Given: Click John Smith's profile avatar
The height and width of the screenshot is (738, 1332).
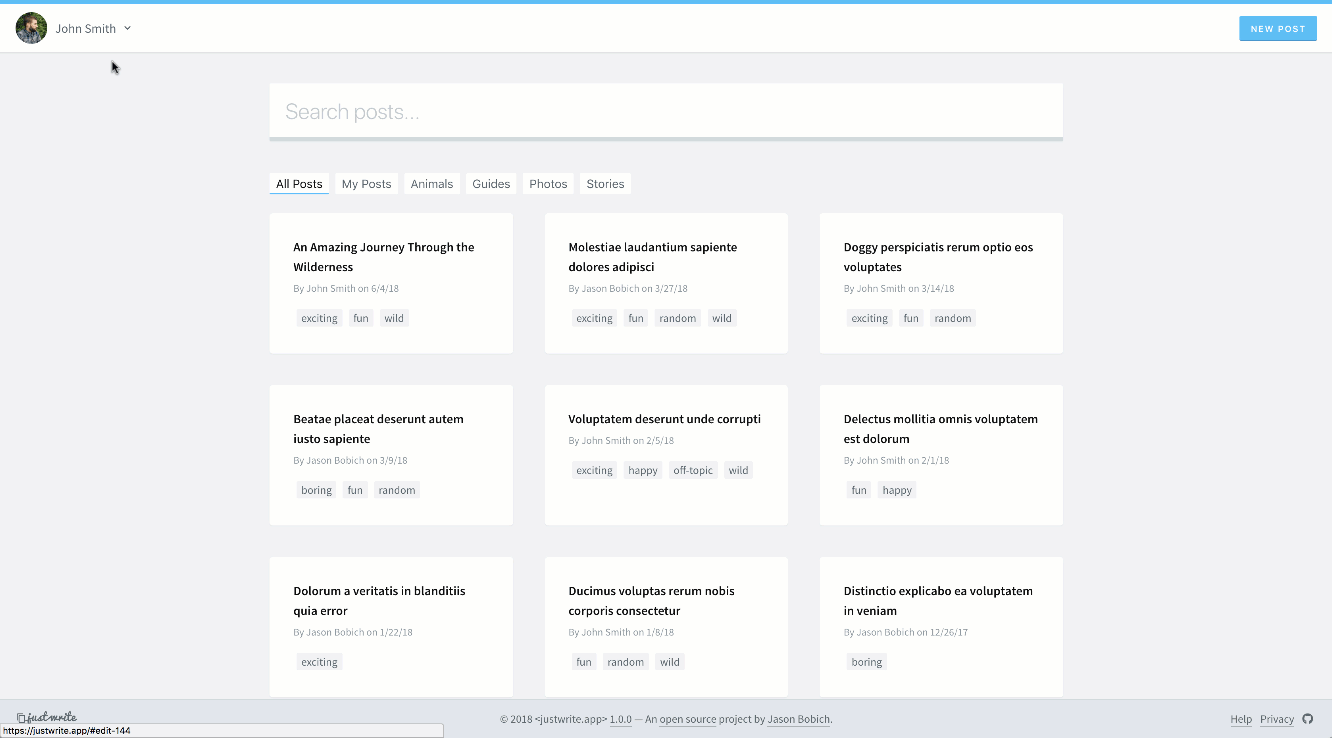Looking at the screenshot, I should [30, 28].
